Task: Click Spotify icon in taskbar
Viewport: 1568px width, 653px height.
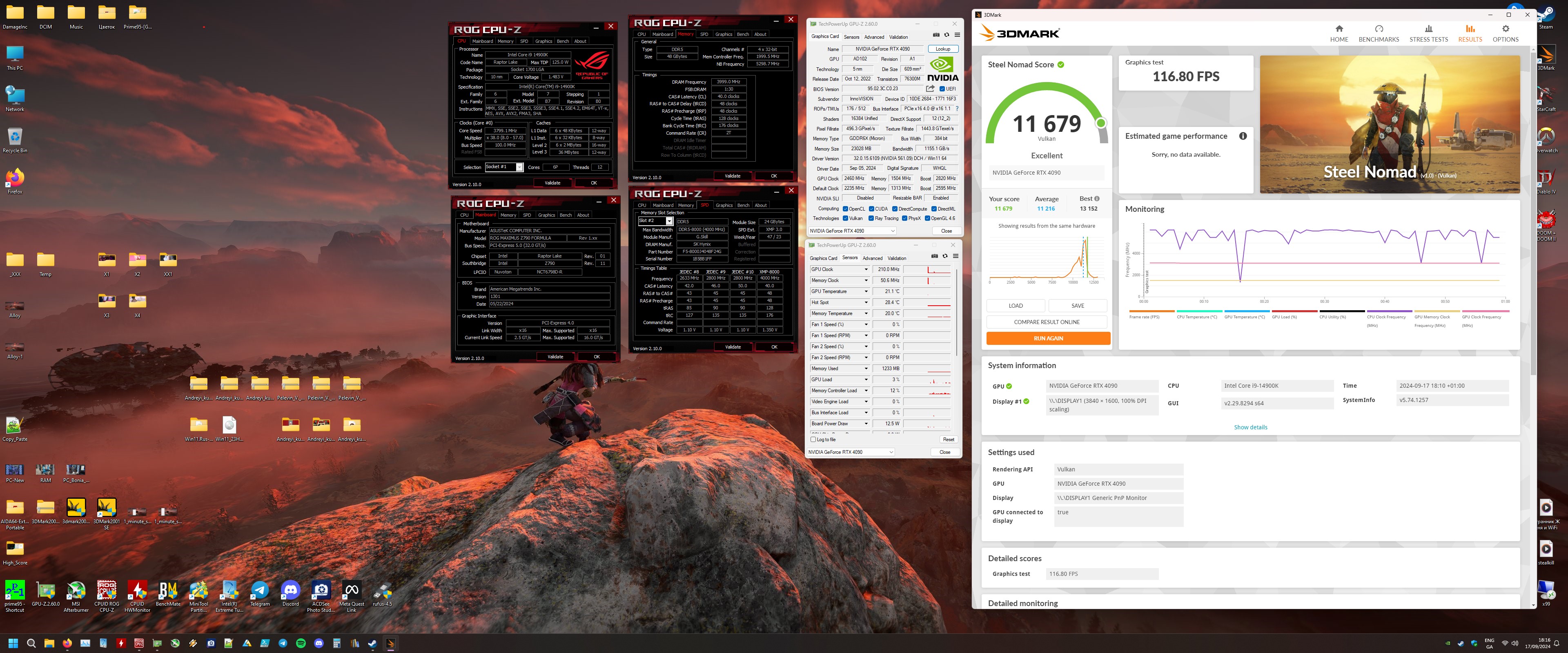Action: click(x=301, y=643)
